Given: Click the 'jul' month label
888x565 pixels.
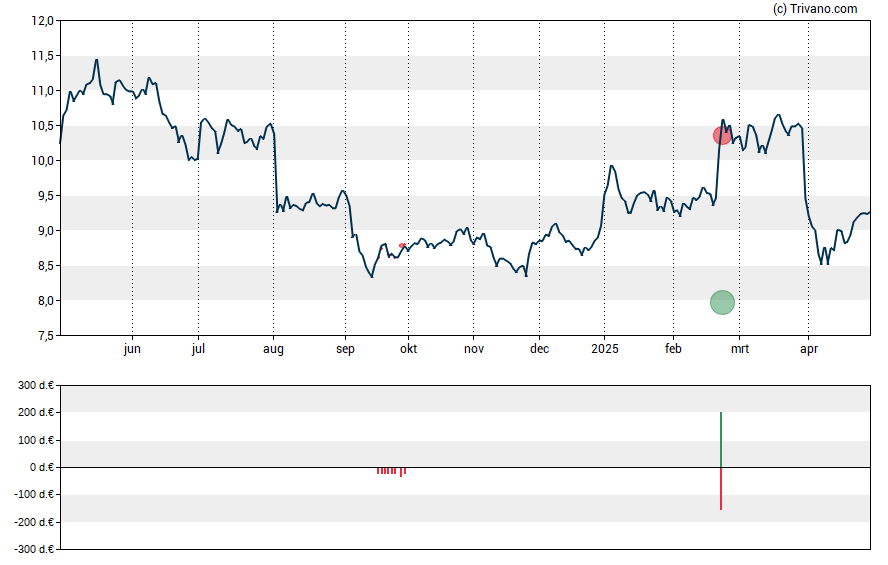Looking at the screenshot, I should tap(198, 349).
